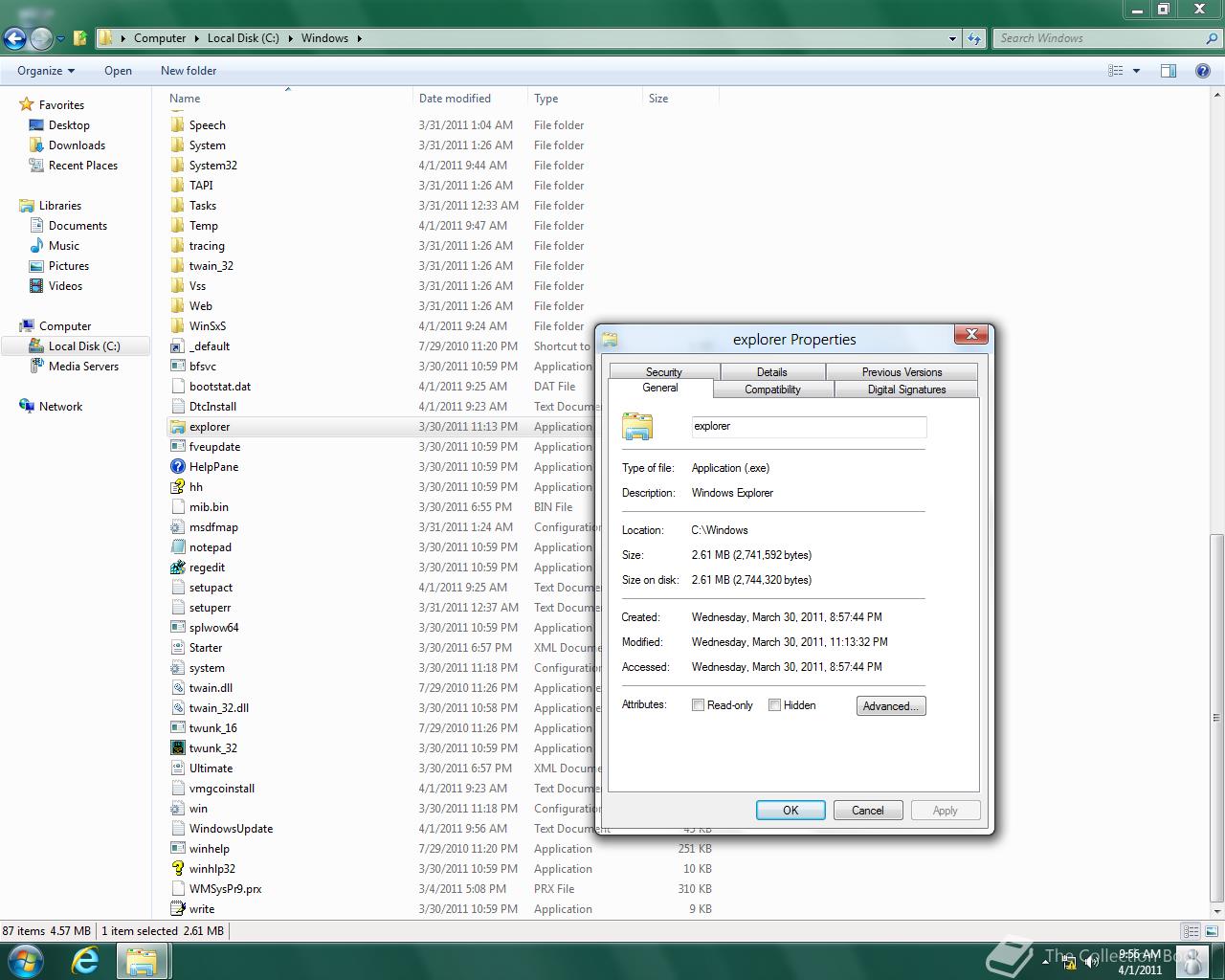Click the Videos library icon
Image resolution: width=1225 pixels, height=980 pixels.
[36, 286]
